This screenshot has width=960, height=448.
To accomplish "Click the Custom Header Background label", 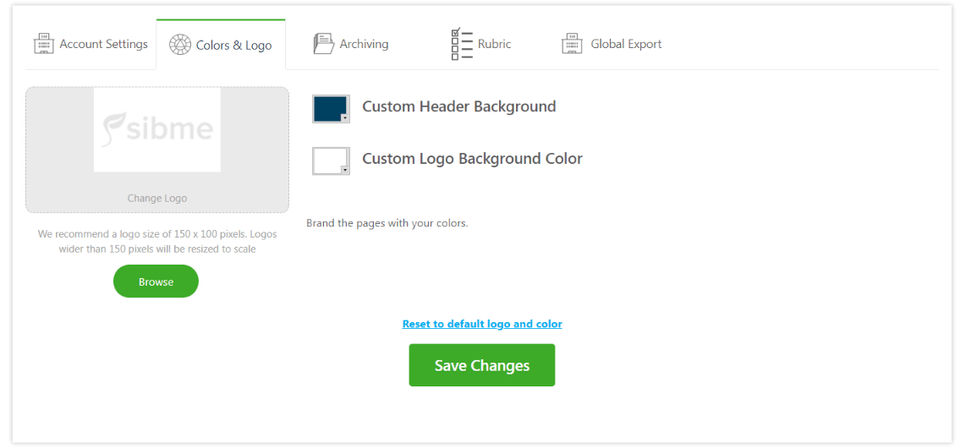I will (x=459, y=106).
